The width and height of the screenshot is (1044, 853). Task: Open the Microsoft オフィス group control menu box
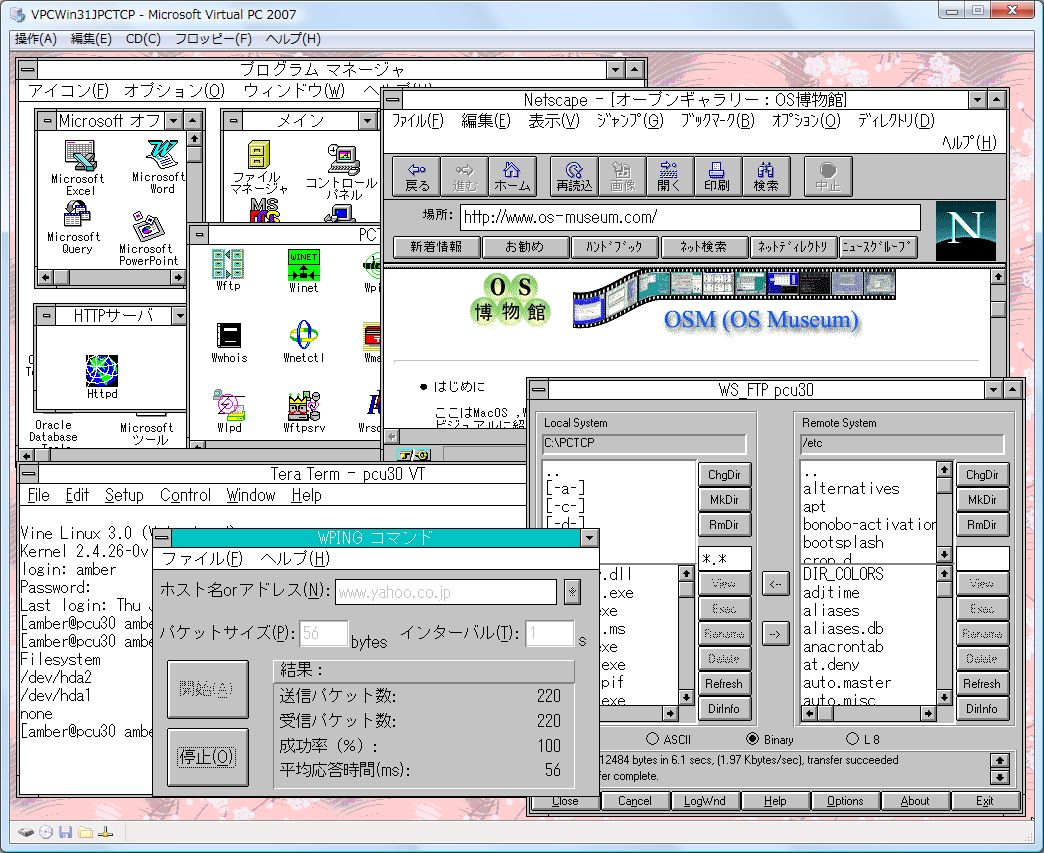click(47, 121)
